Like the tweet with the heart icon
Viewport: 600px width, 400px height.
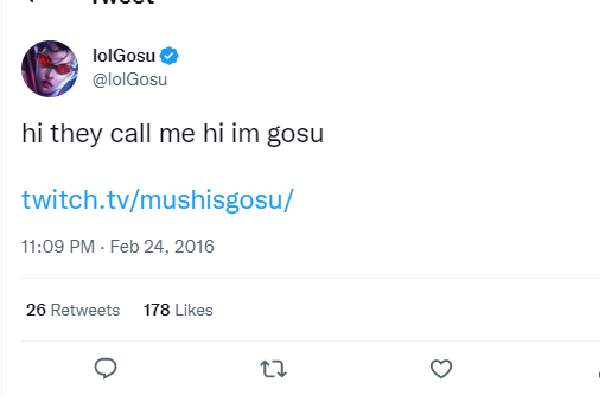[441, 370]
